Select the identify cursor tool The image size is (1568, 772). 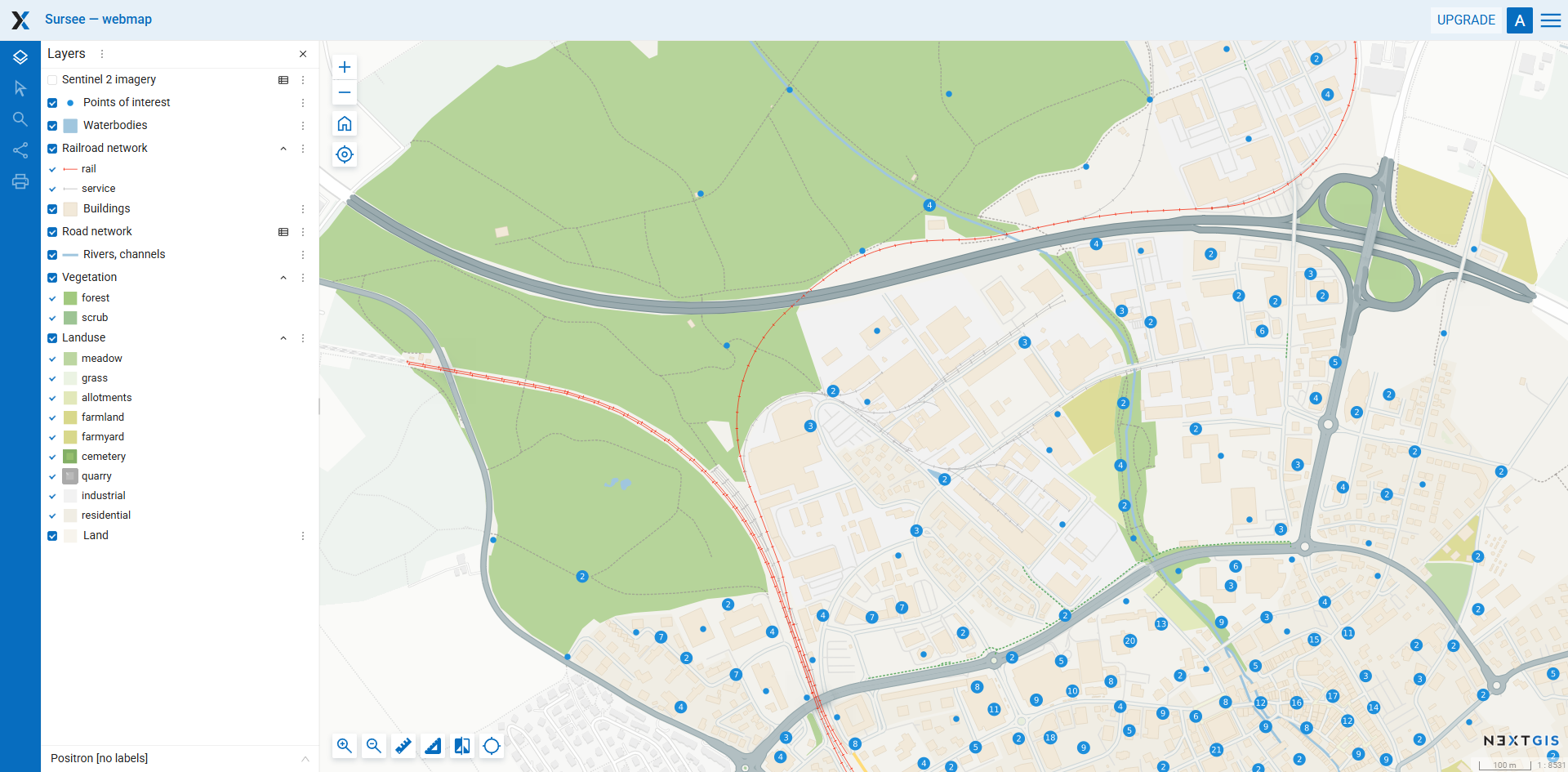click(20, 88)
